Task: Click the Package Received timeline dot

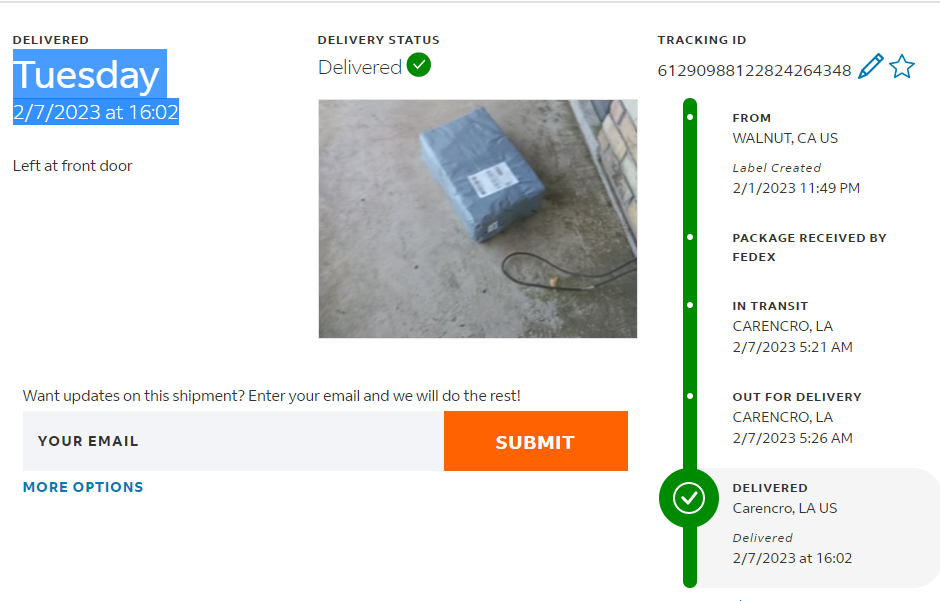Action: coord(690,238)
